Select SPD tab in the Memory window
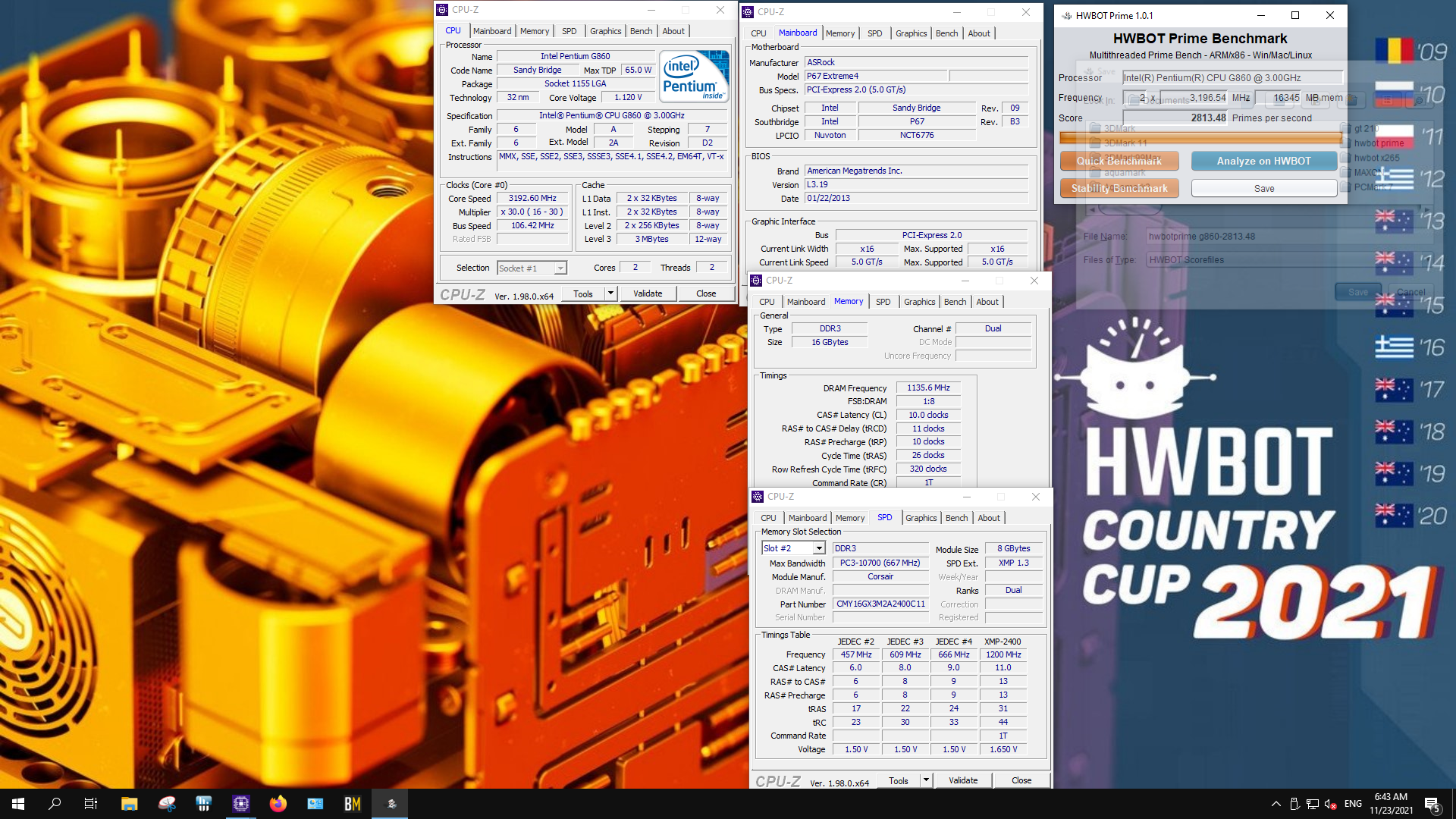Image resolution: width=1456 pixels, height=819 pixels. [x=883, y=302]
